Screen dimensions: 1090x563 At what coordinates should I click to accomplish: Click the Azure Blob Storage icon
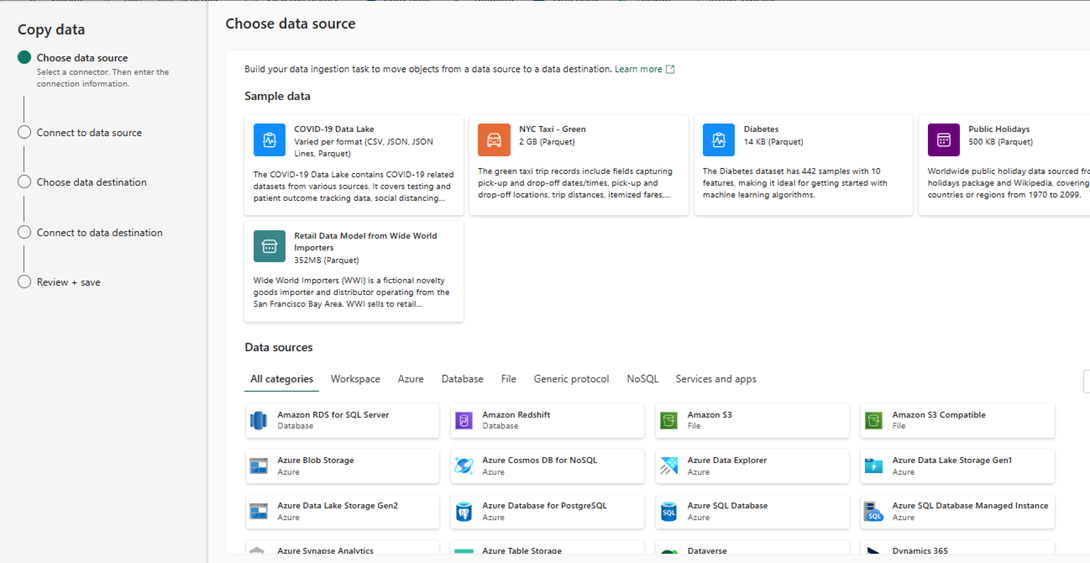pos(259,466)
